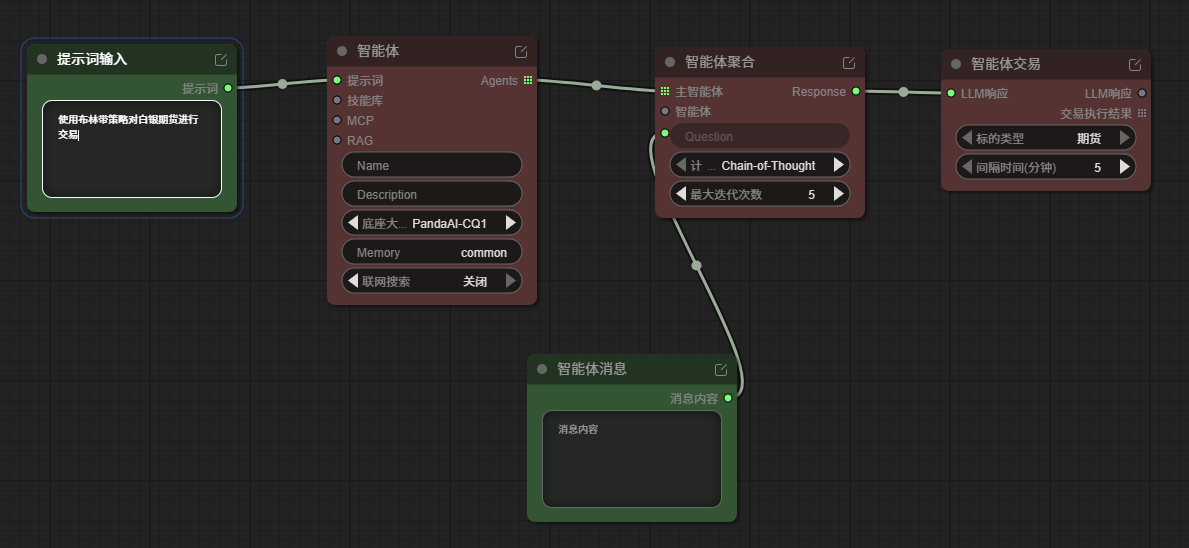Screen dimensions: 1189x548
Task: Decrease 间隔时间(分钟) with the left arrow
Action: coord(967,167)
